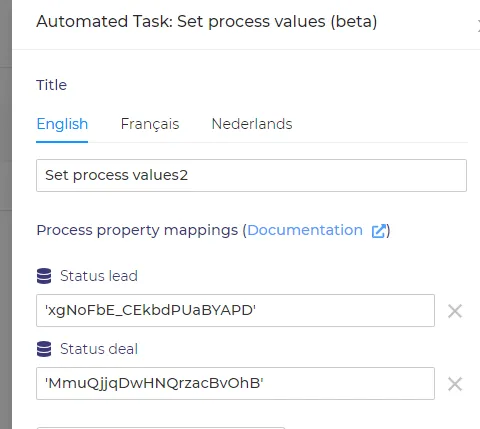Focus the Status deal value field
Image resolution: width=480 pixels, height=429 pixels.
(x=235, y=383)
